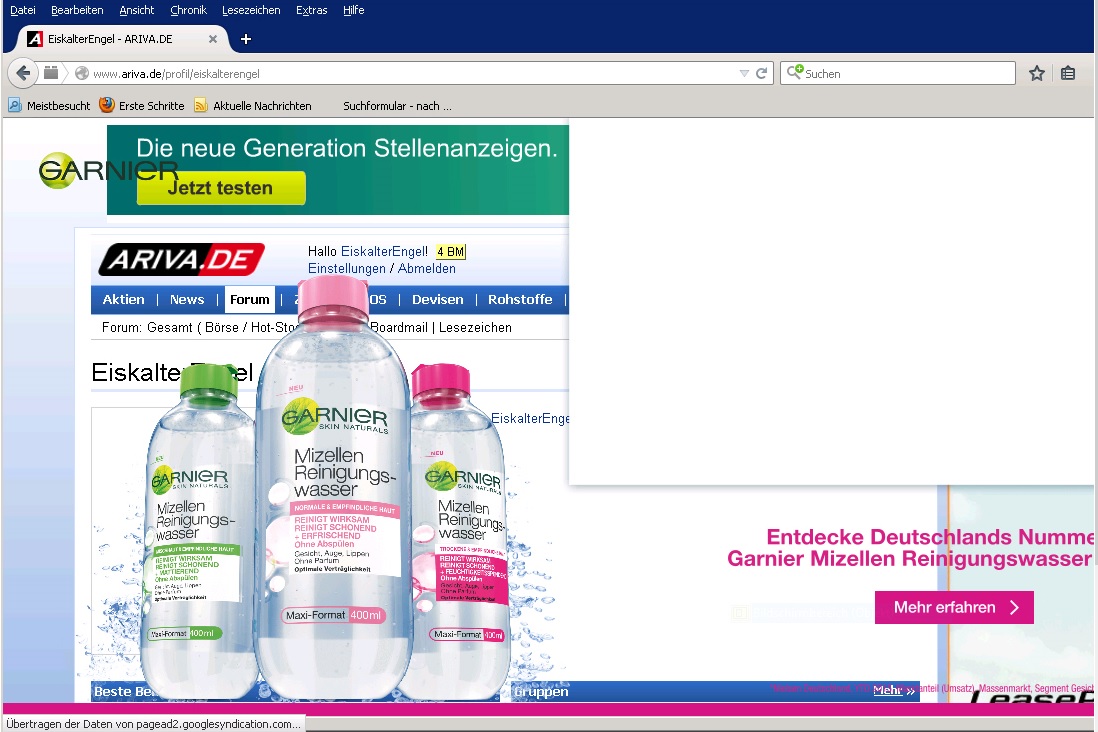Open the Meistbesucht bookmark folder
The image size is (1098, 732).
pyautogui.click(x=50, y=106)
